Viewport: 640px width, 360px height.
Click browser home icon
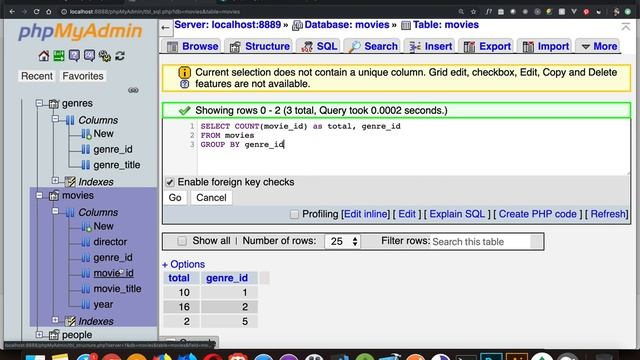click(49, 12)
